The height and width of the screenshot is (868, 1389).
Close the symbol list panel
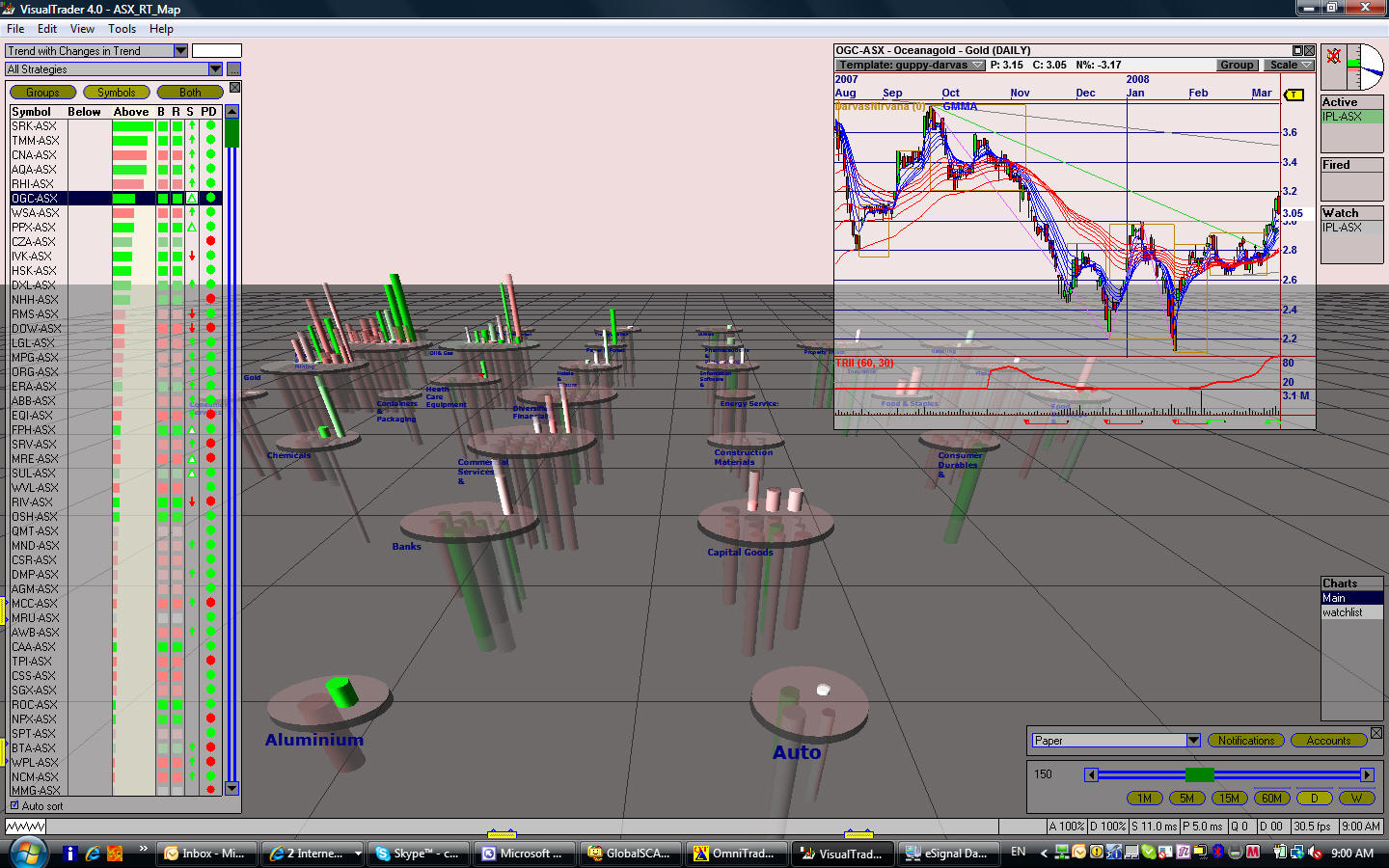point(234,88)
